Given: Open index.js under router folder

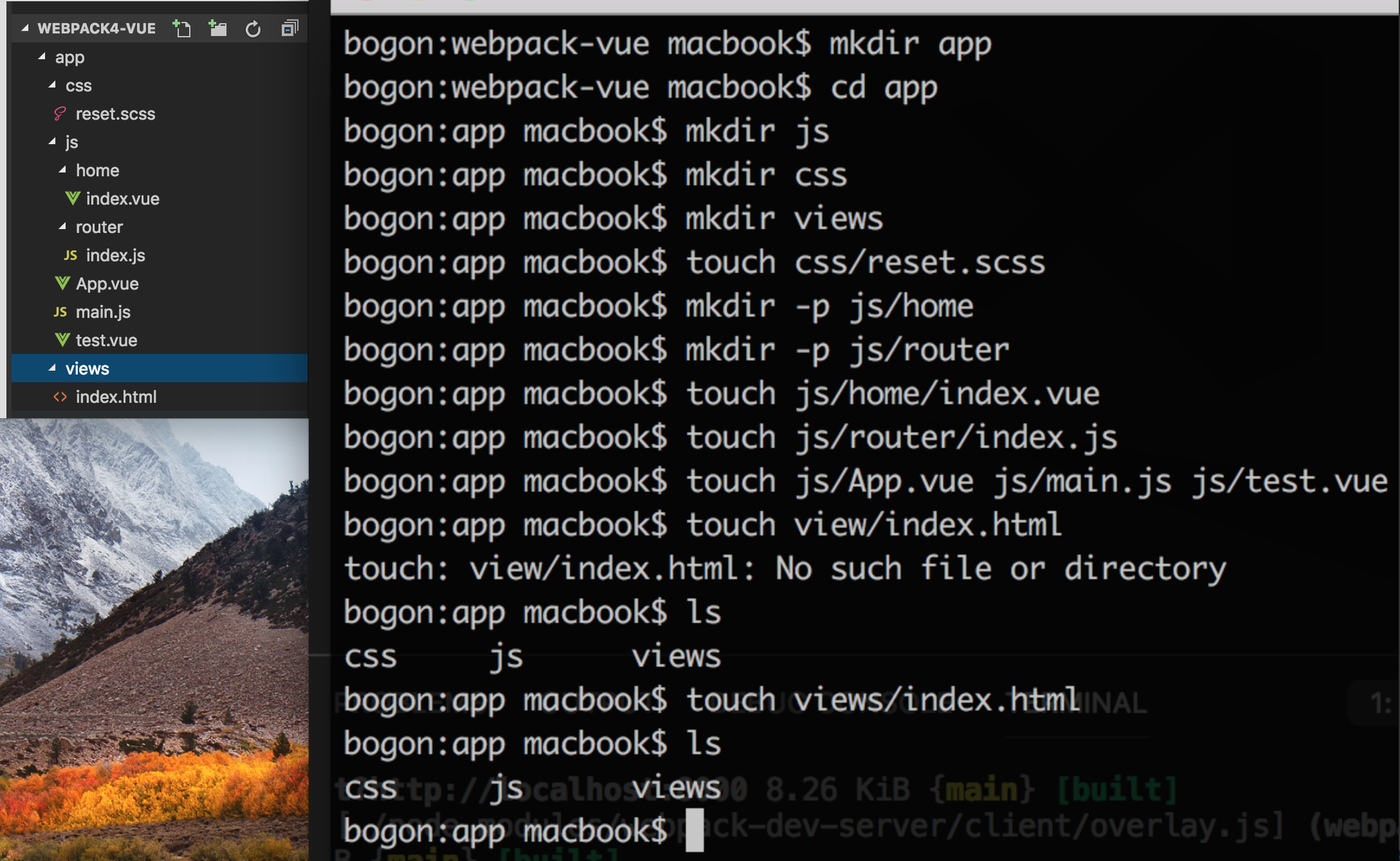Looking at the screenshot, I should coord(115,255).
